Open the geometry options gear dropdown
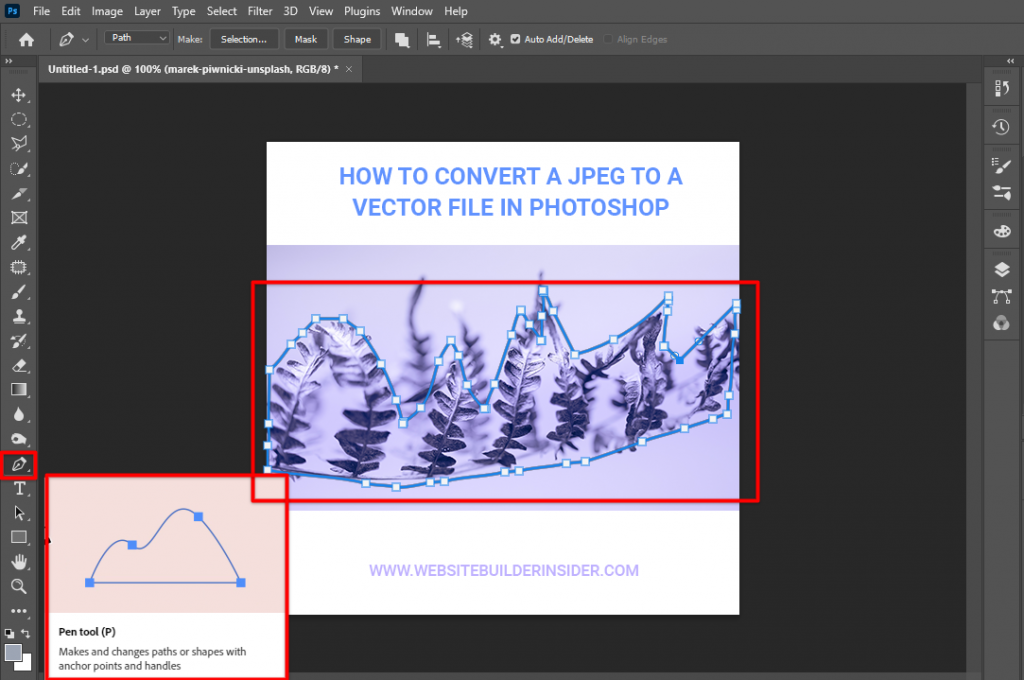The height and width of the screenshot is (680, 1024). (494, 39)
